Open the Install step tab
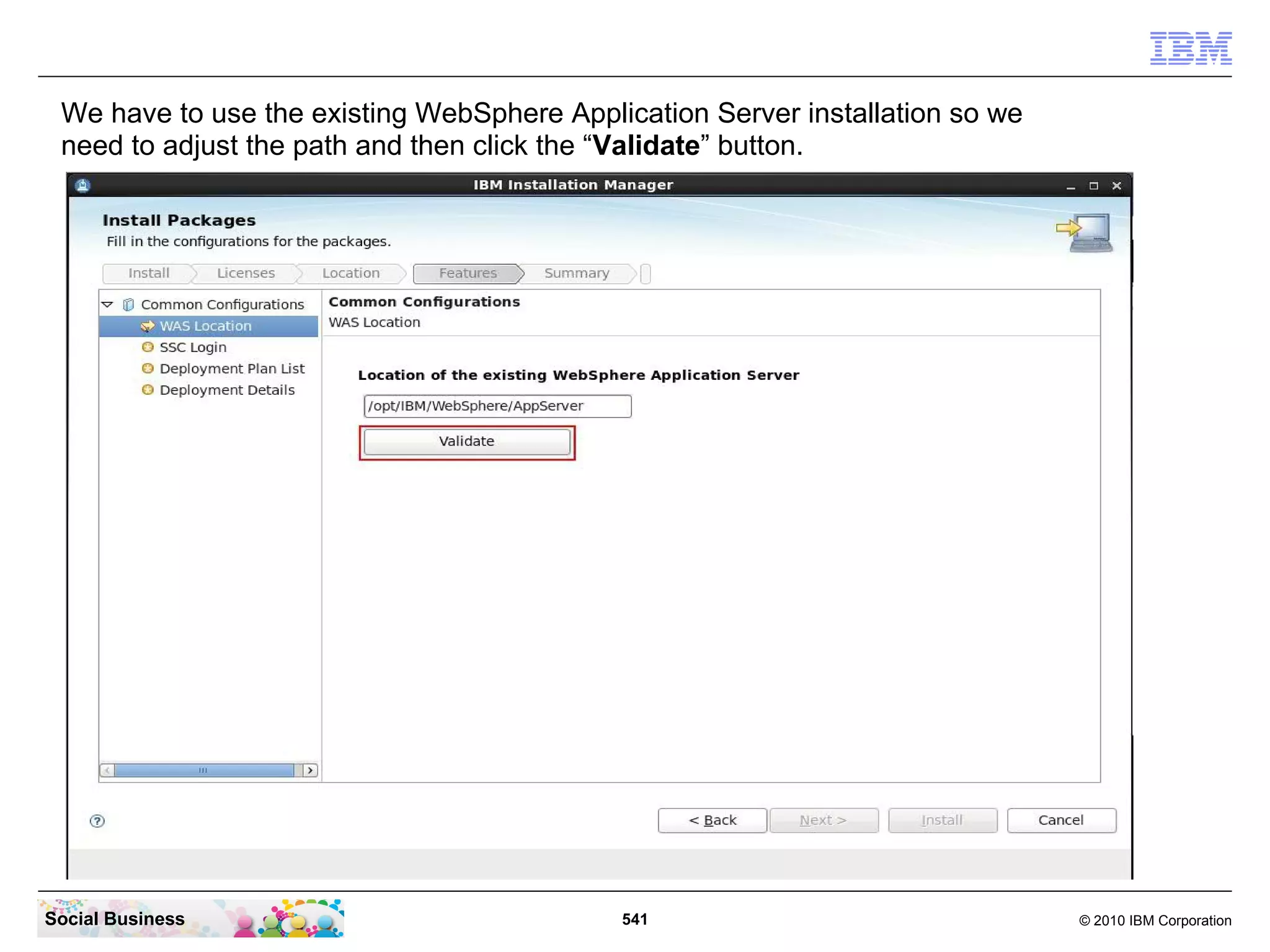 coord(149,273)
